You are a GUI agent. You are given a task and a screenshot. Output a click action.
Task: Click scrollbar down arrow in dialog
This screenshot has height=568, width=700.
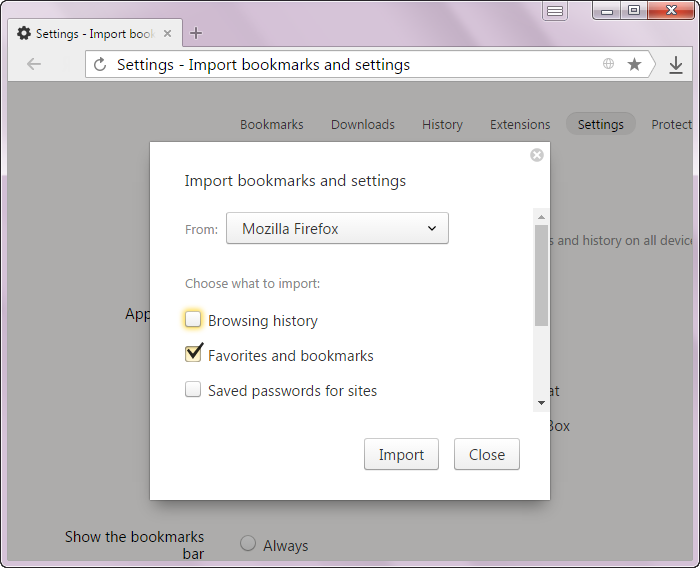(541, 403)
